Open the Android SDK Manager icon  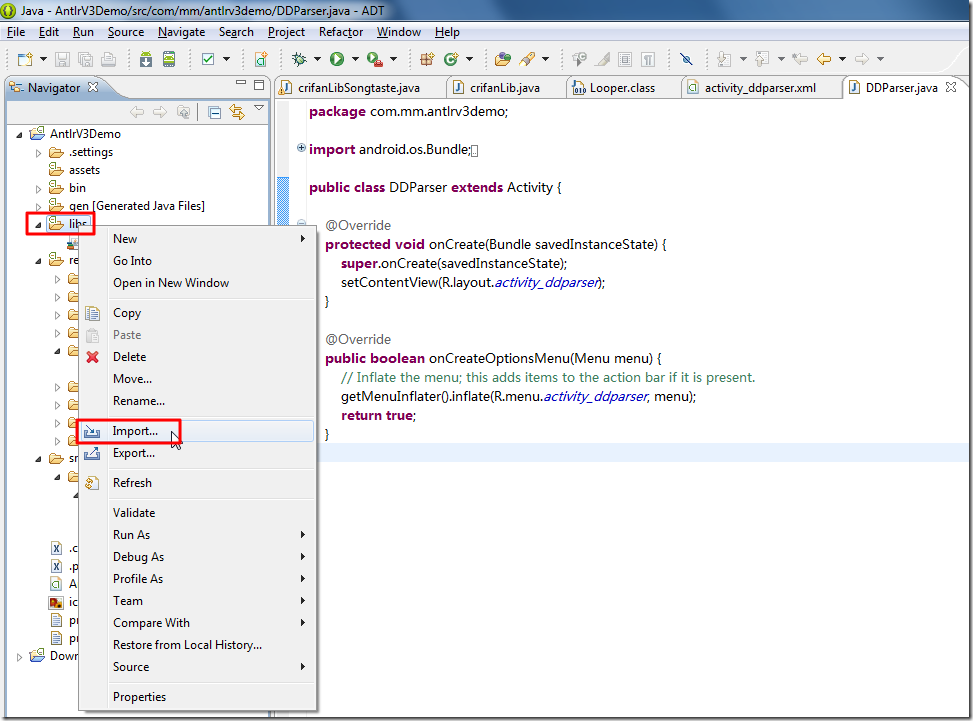click(146, 59)
